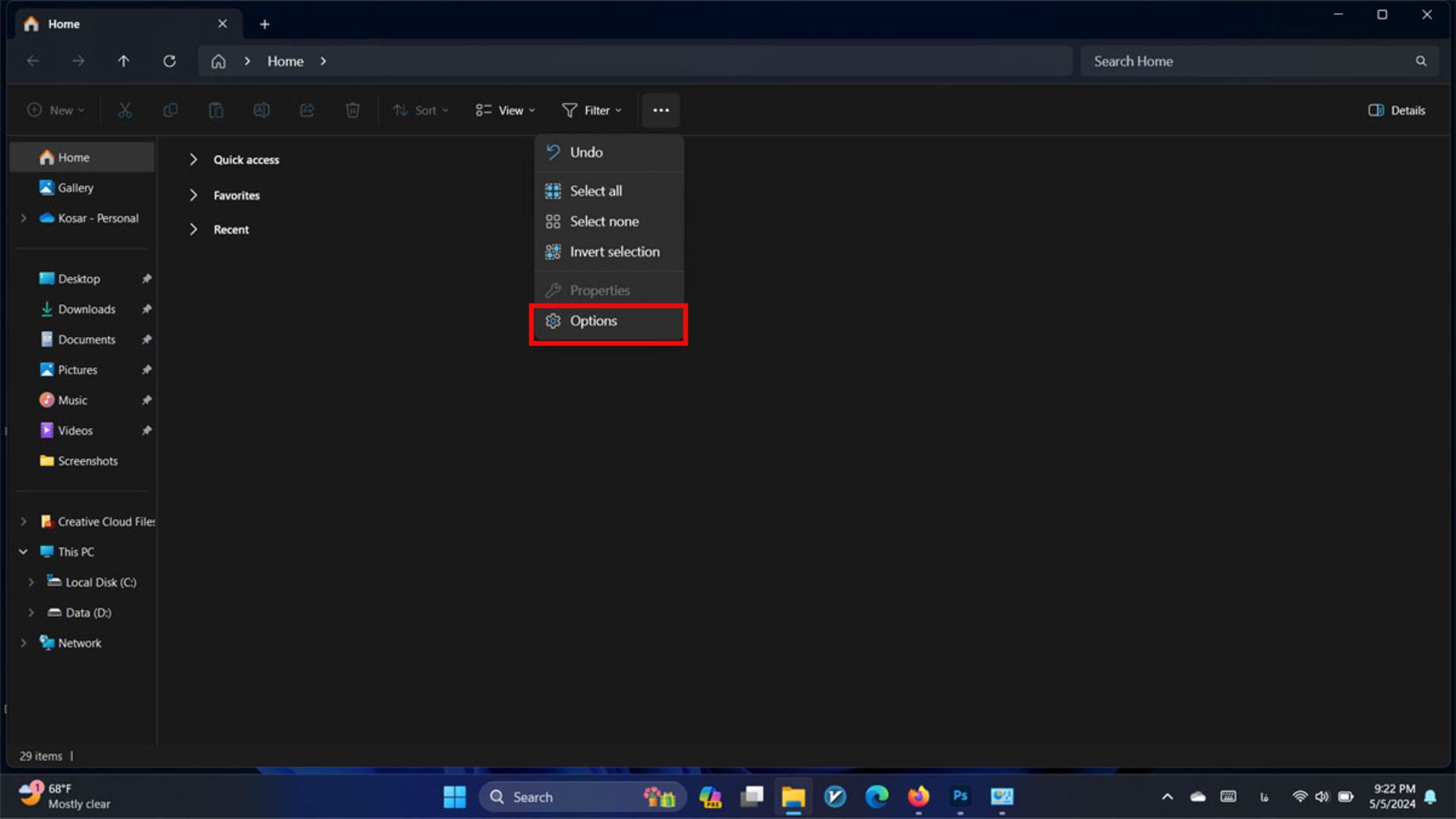Expand the Quick access section
The height and width of the screenshot is (819, 1456).
pos(193,159)
